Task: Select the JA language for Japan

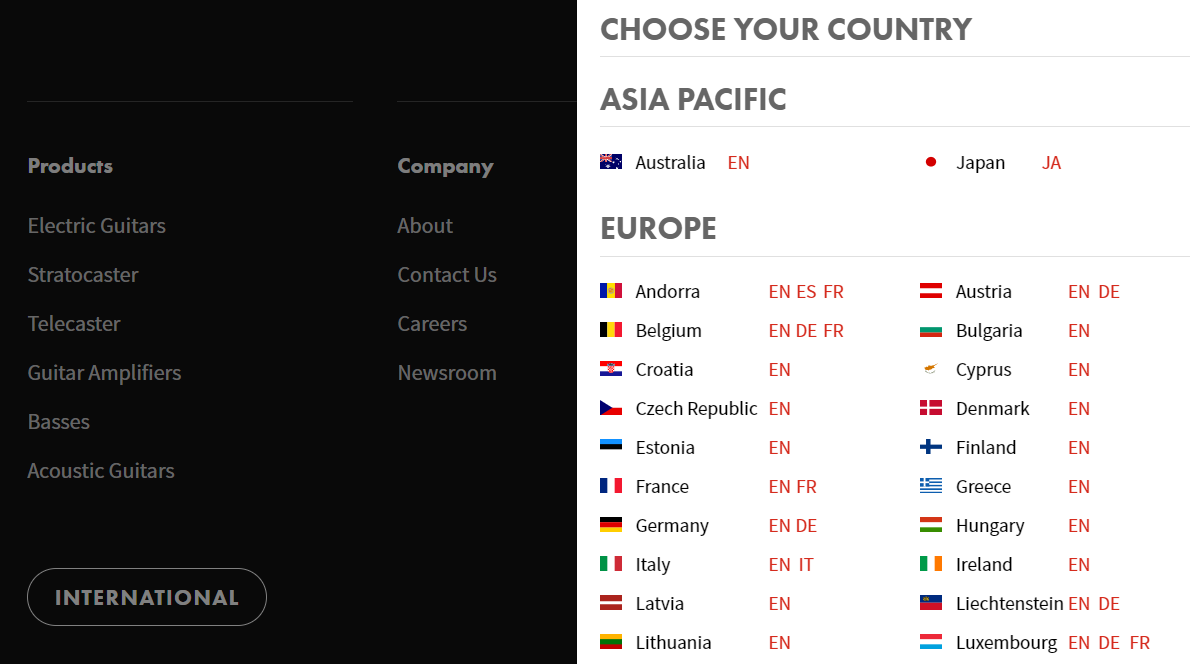Action: click(x=1051, y=162)
